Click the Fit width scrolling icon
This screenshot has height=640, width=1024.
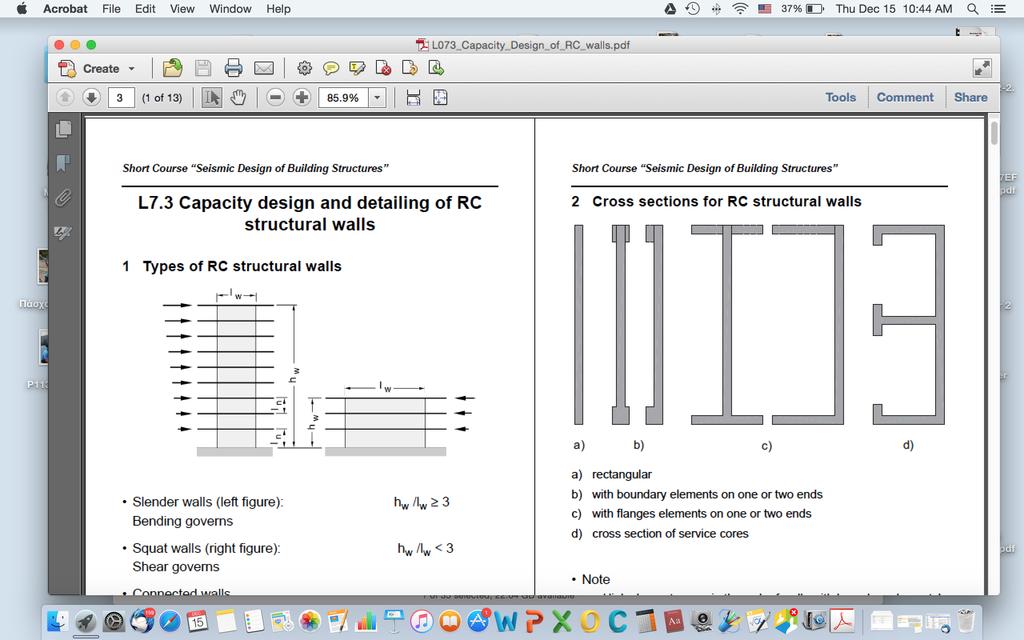coord(413,97)
